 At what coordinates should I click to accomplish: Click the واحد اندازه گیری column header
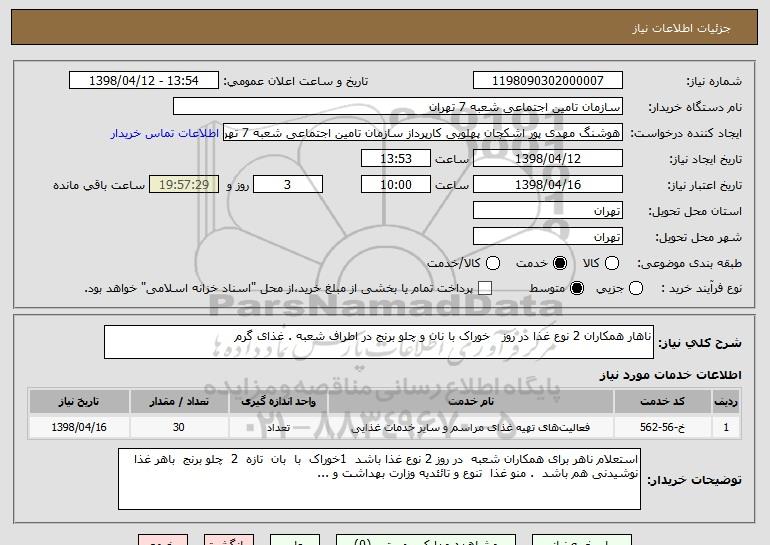coord(278,402)
